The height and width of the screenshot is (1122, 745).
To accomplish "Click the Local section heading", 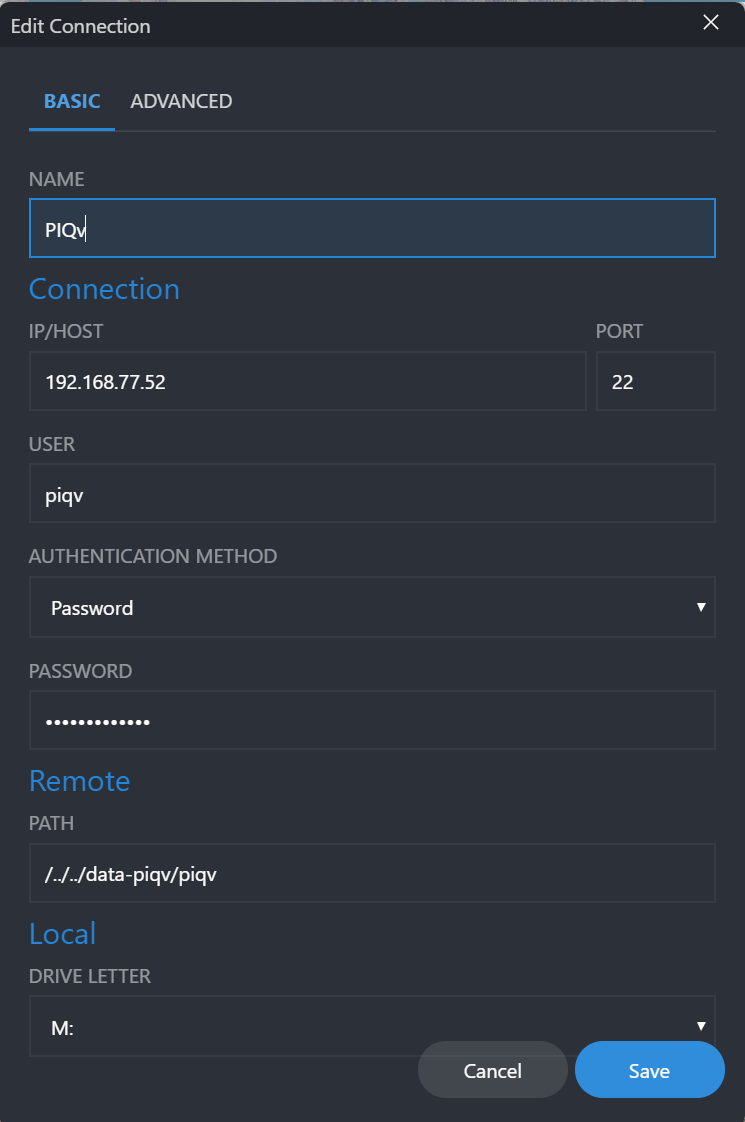I will 62,933.
